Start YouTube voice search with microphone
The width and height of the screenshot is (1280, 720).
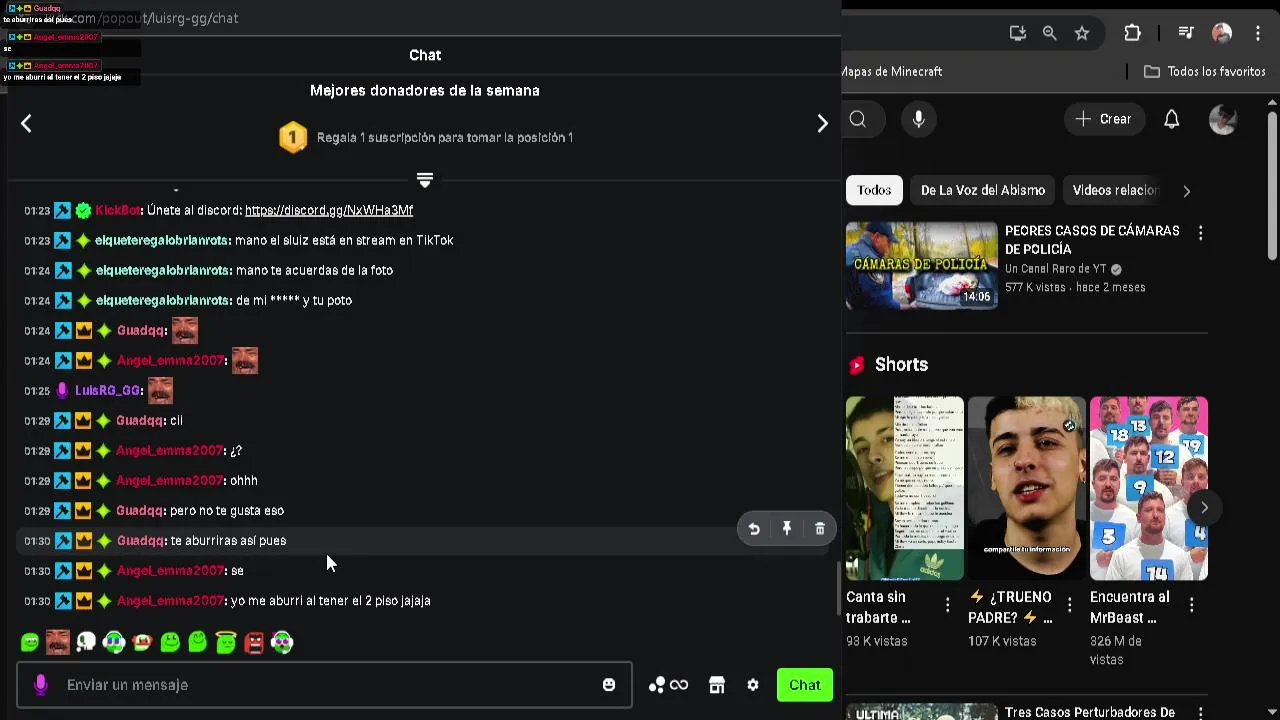point(919,119)
